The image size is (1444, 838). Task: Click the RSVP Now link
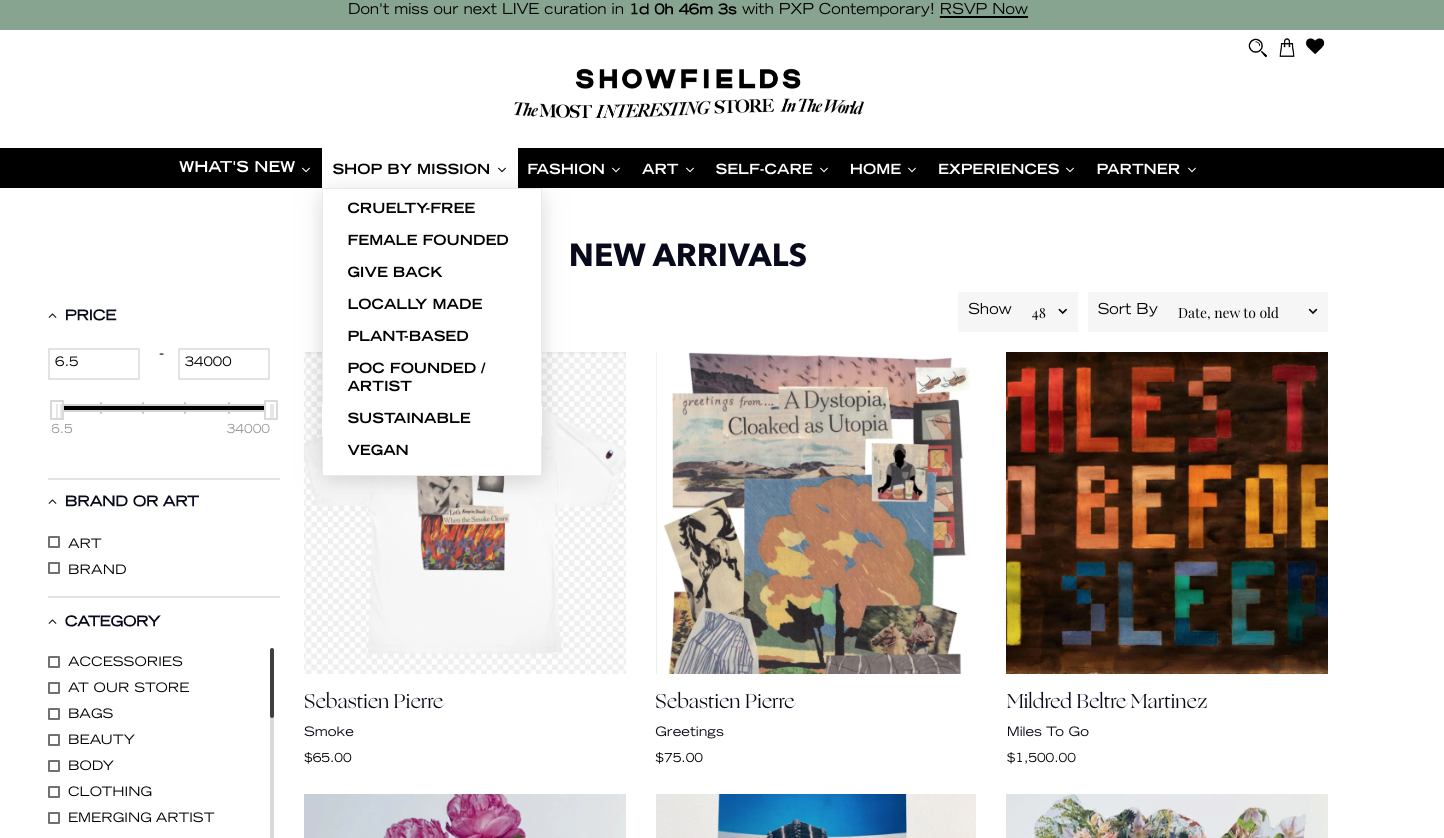pos(983,9)
